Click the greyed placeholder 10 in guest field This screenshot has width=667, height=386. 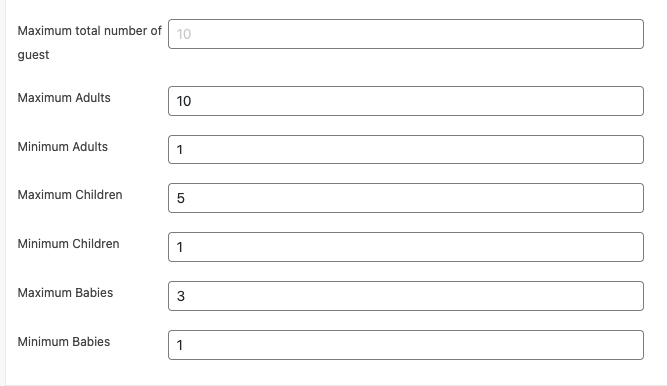coord(184,34)
